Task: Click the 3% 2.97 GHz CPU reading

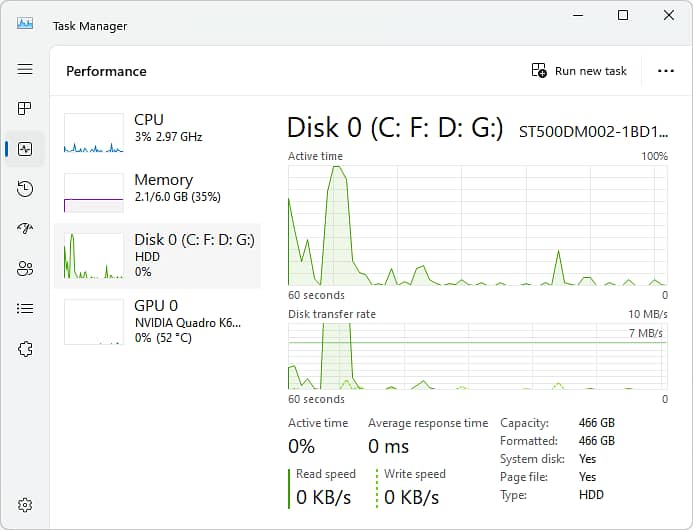Action: click(168, 137)
